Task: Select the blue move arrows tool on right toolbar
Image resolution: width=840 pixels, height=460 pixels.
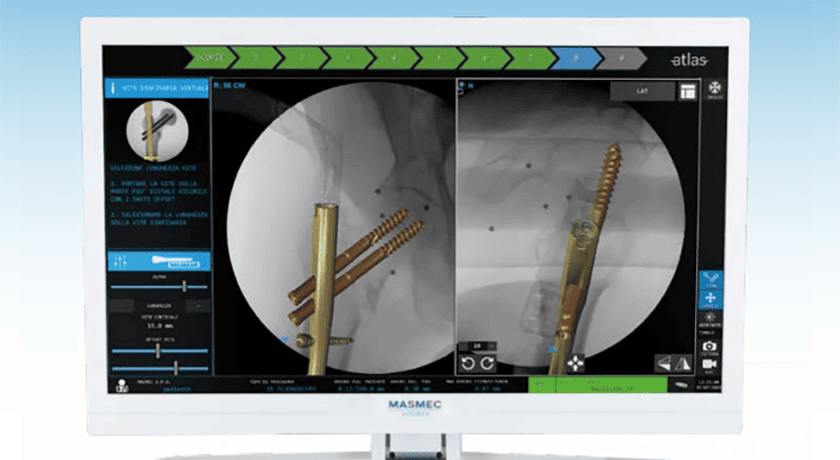Action: coord(711,299)
